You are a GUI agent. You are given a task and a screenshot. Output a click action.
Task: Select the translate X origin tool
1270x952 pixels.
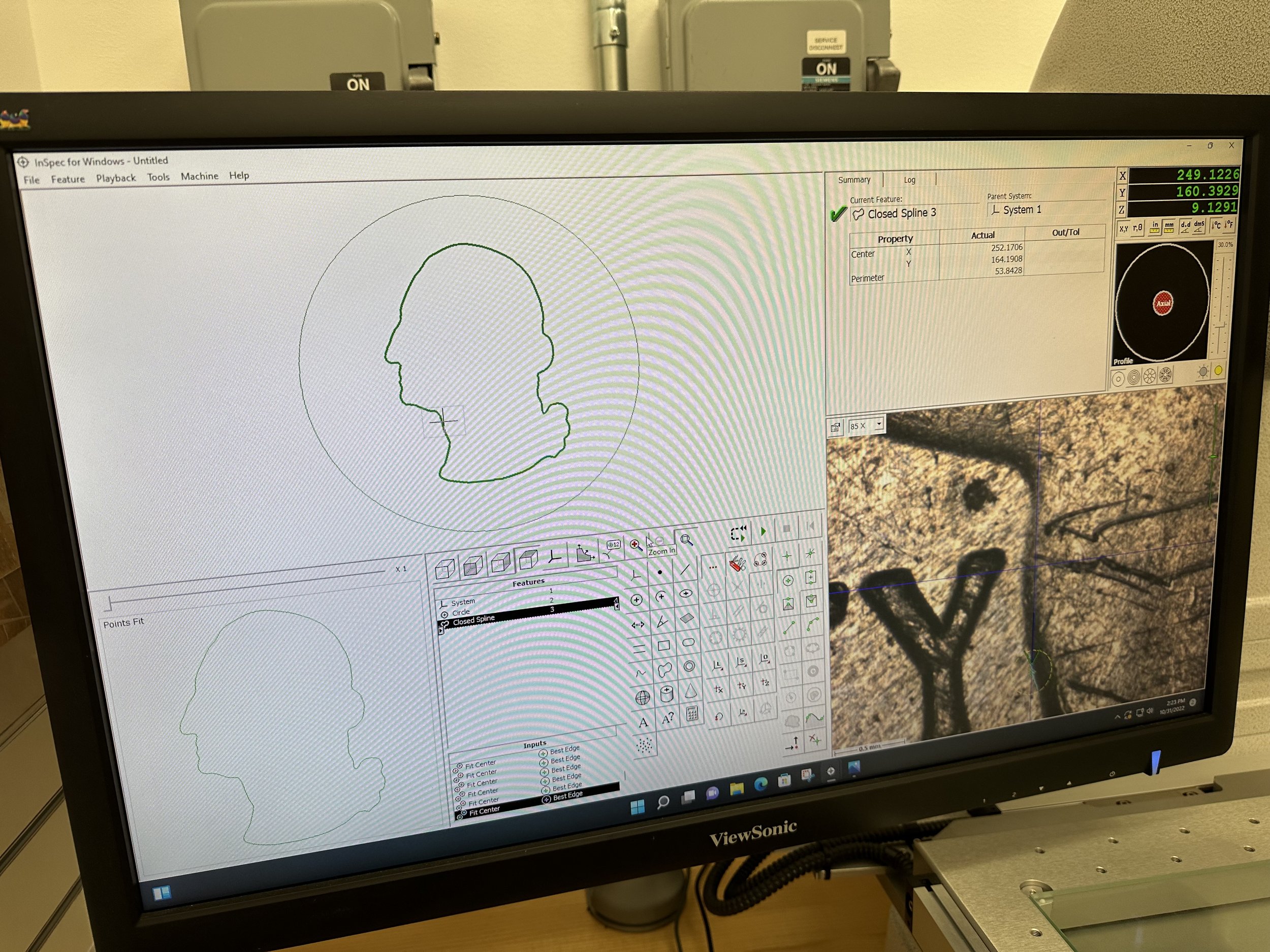[718, 689]
